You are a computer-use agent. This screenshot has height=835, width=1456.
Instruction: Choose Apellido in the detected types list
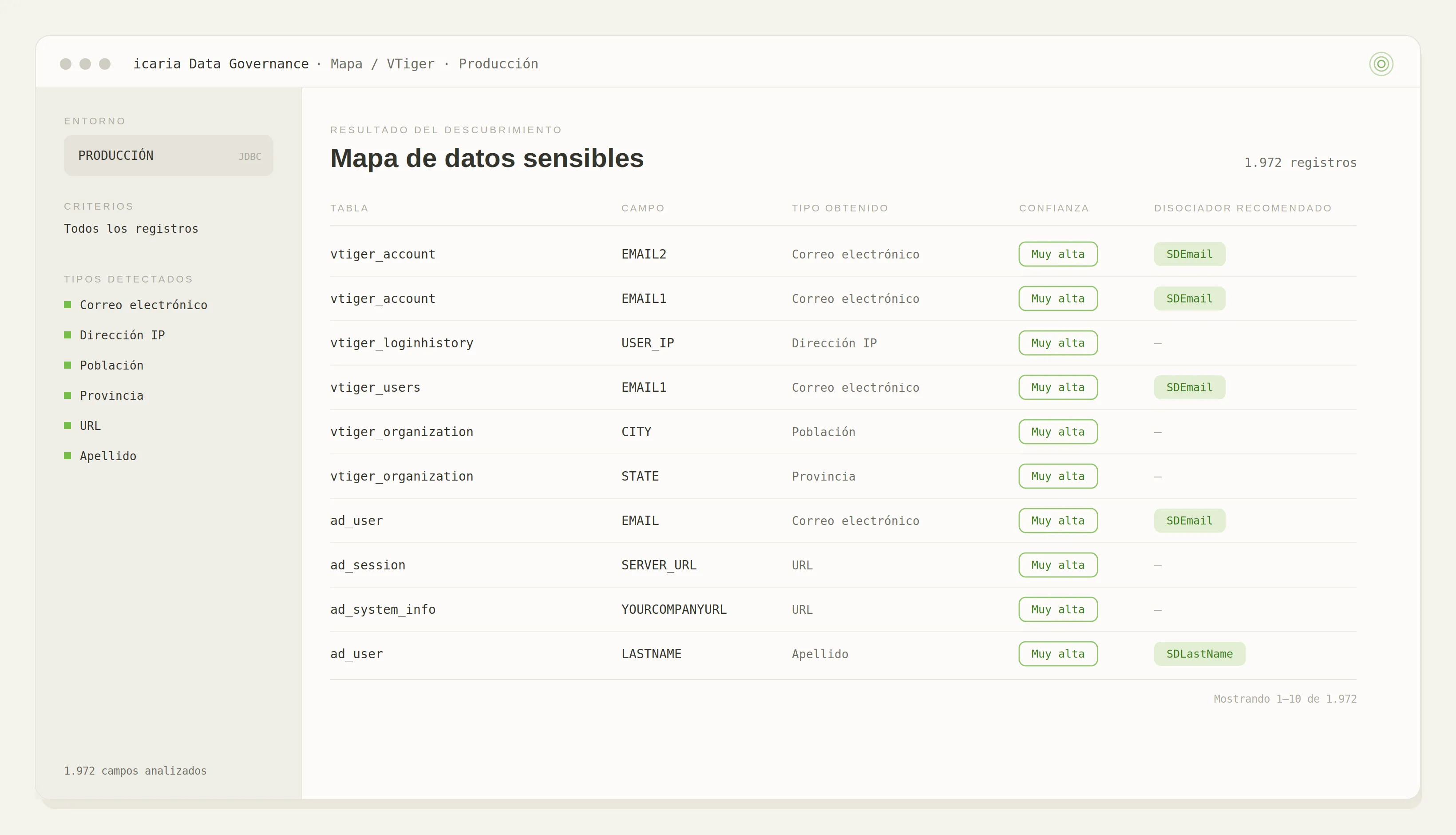[100, 456]
